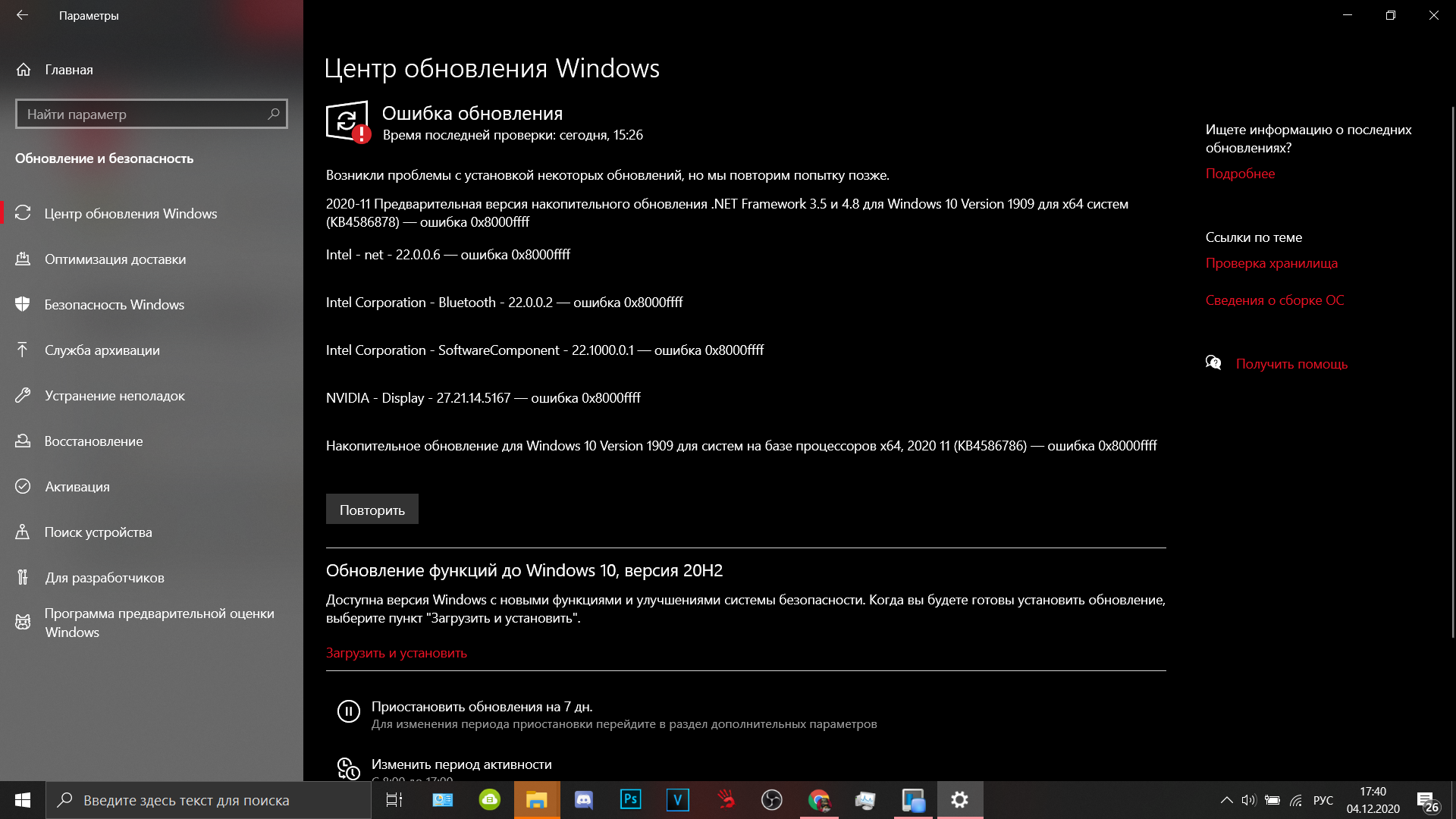Open the green cloud app in the taskbar

490,800
